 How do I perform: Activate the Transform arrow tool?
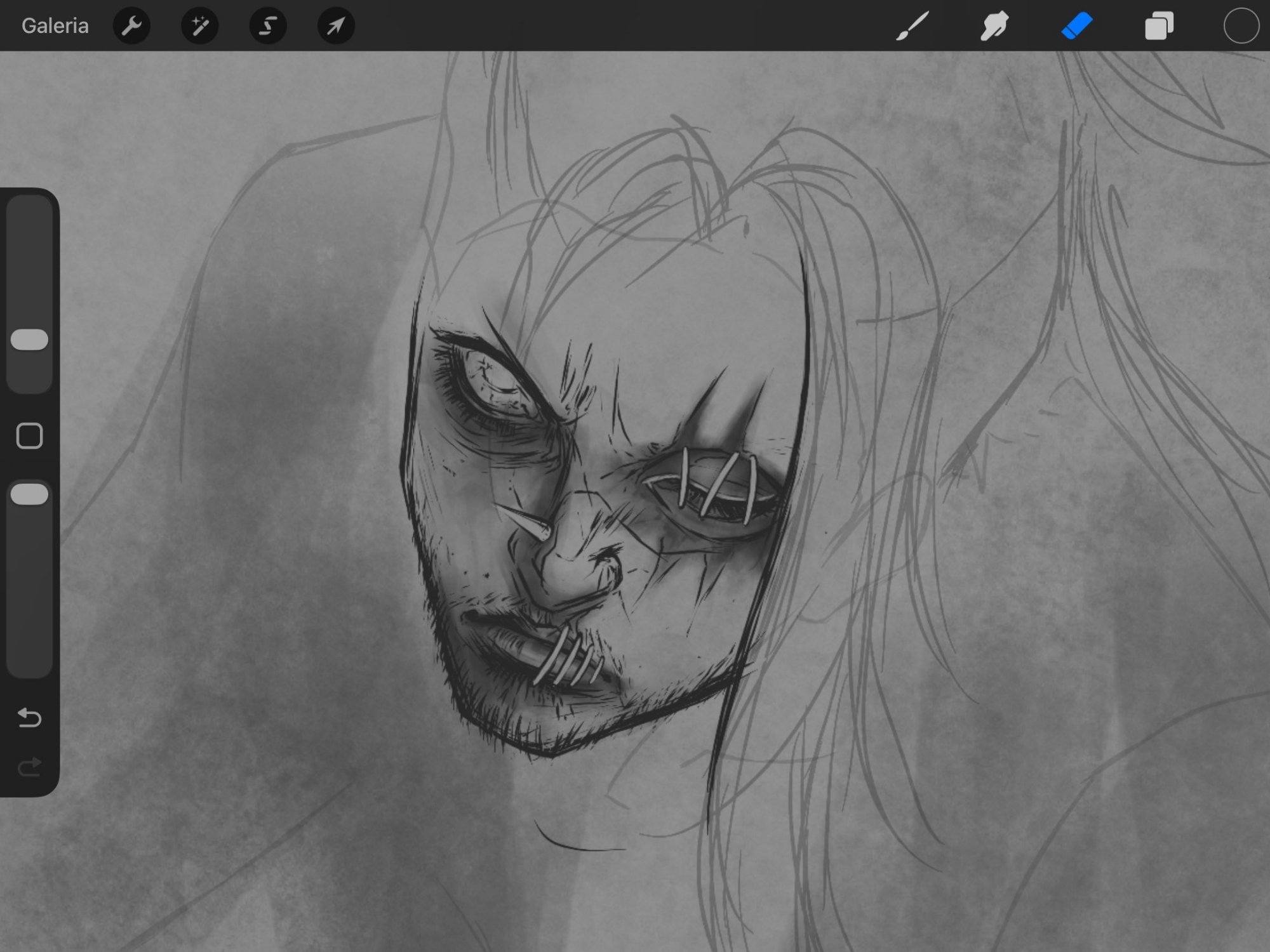(335, 26)
